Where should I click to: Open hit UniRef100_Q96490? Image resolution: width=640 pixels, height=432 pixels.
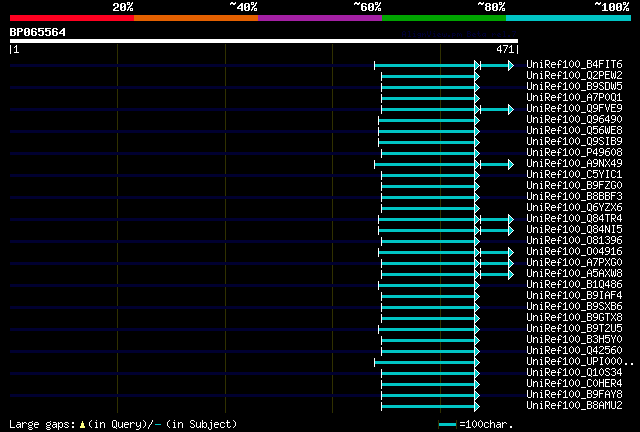coord(574,120)
